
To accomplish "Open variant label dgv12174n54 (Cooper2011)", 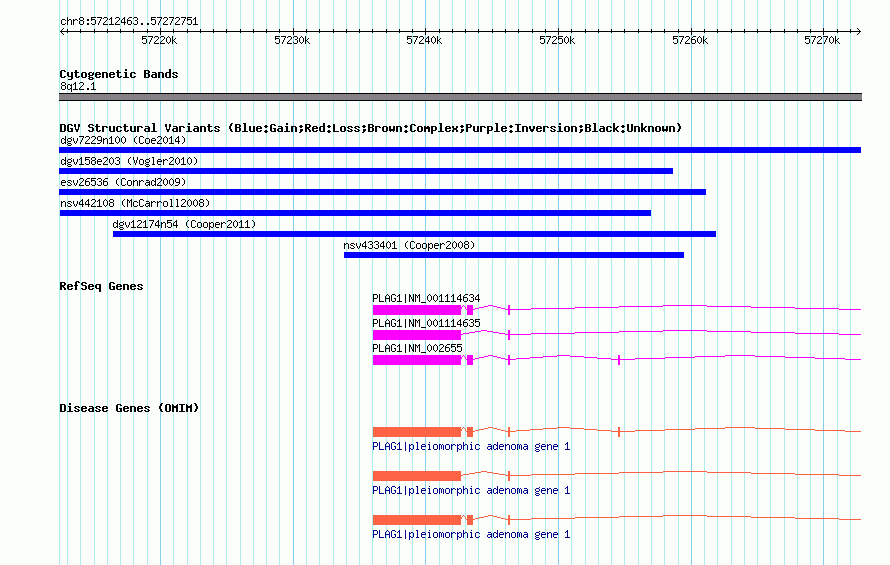I will 184,224.
